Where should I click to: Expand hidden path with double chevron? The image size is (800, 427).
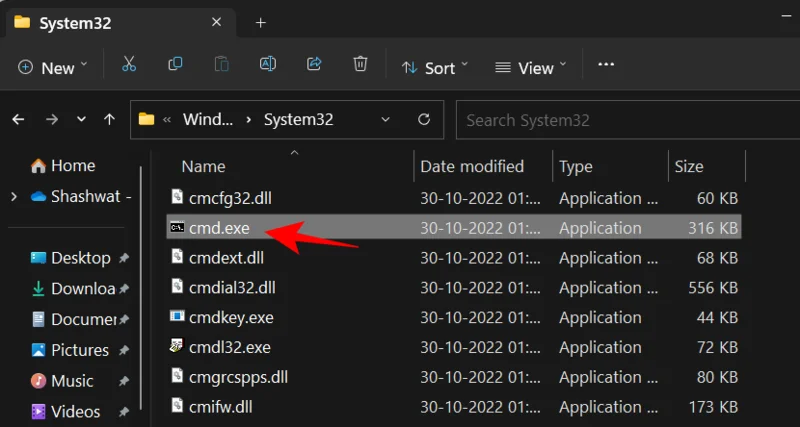point(167,120)
